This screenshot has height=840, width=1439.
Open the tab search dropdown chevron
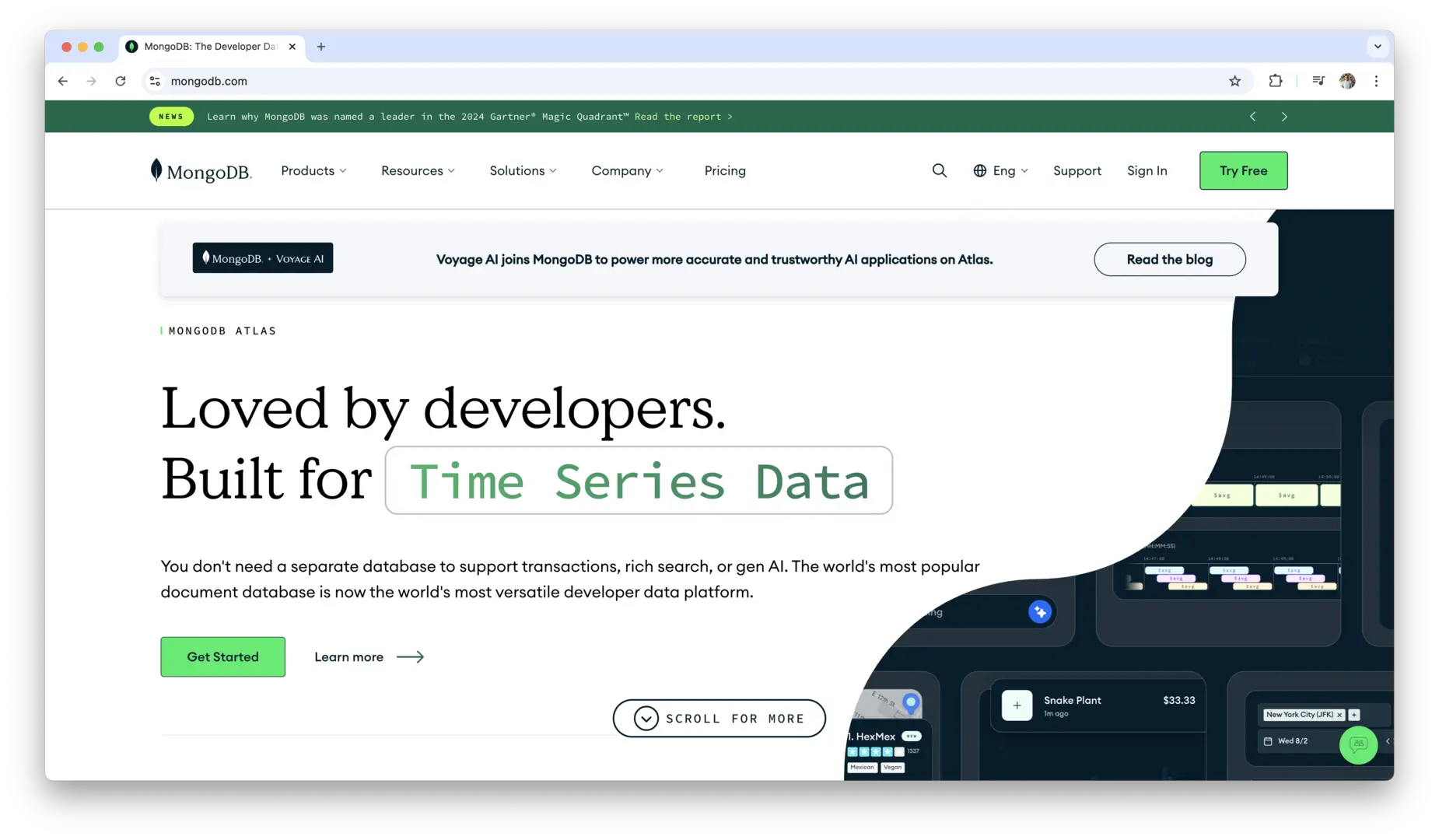tap(1378, 47)
